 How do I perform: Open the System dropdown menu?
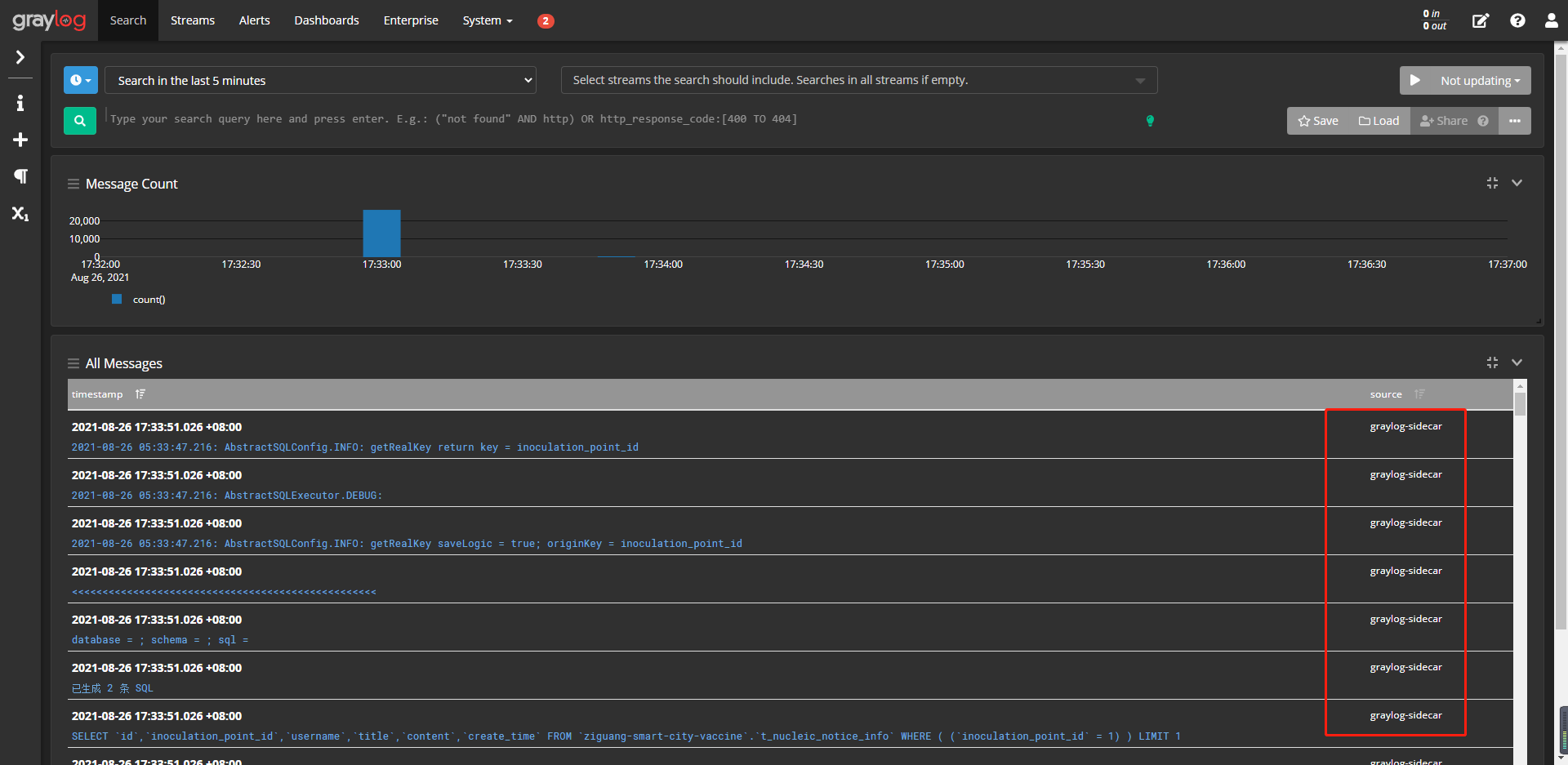click(487, 20)
